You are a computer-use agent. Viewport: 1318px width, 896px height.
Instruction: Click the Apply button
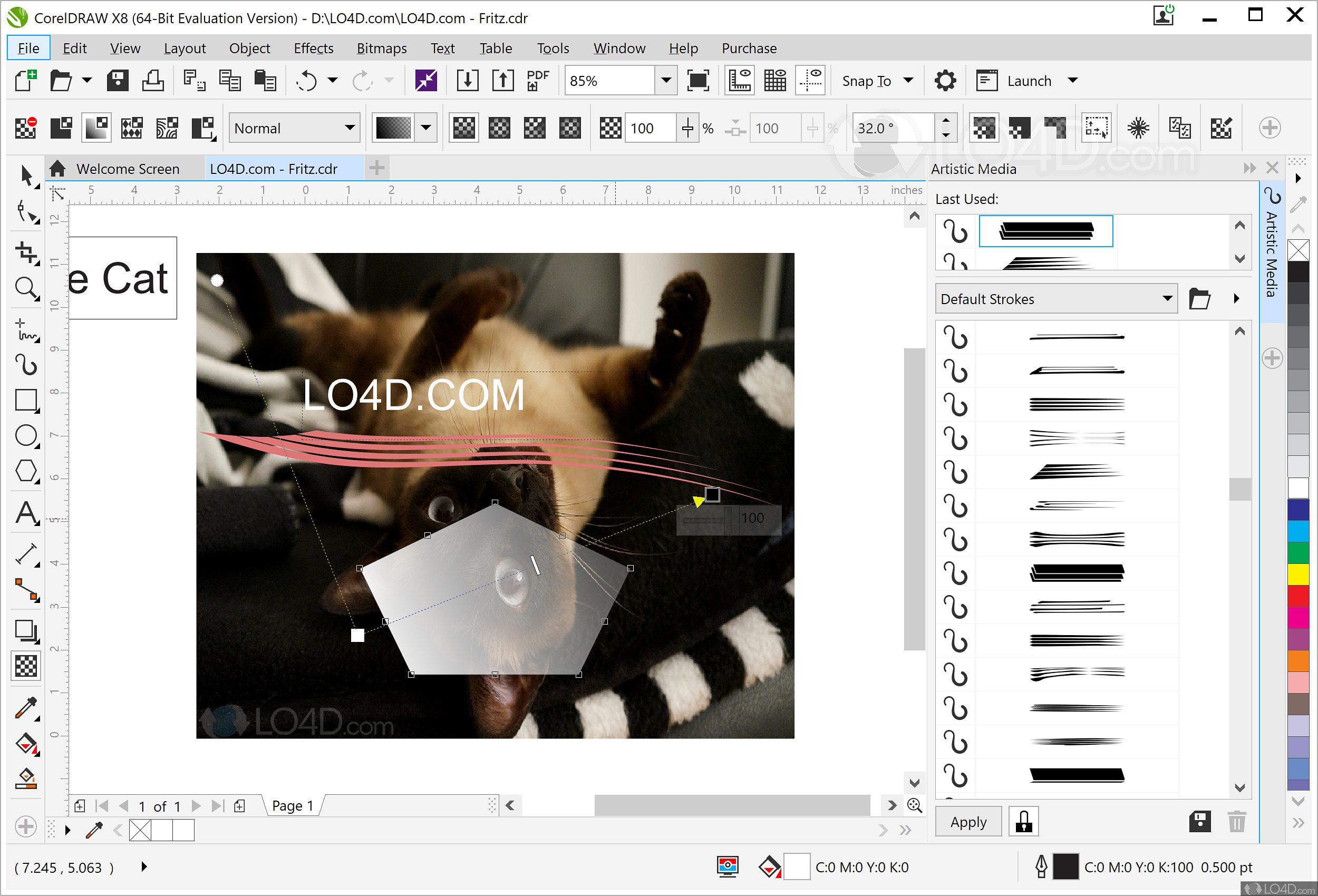[x=967, y=822]
